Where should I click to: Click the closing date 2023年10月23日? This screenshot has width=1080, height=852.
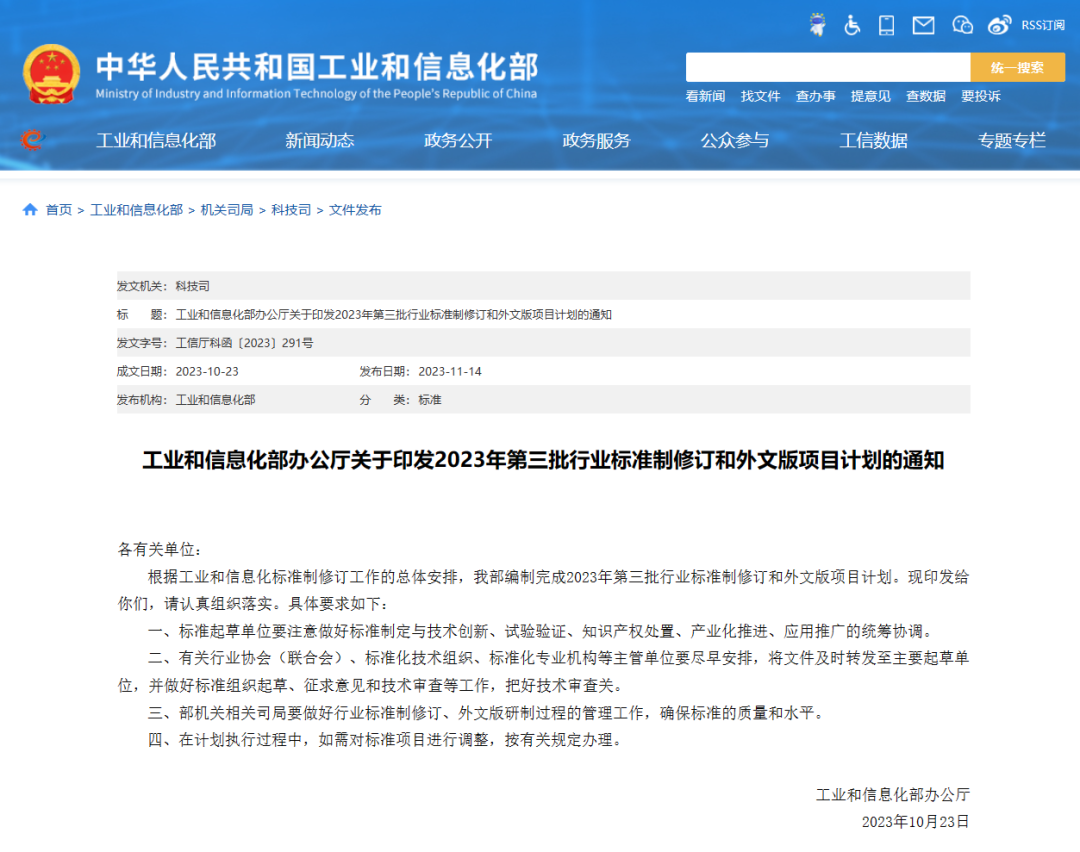click(915, 822)
